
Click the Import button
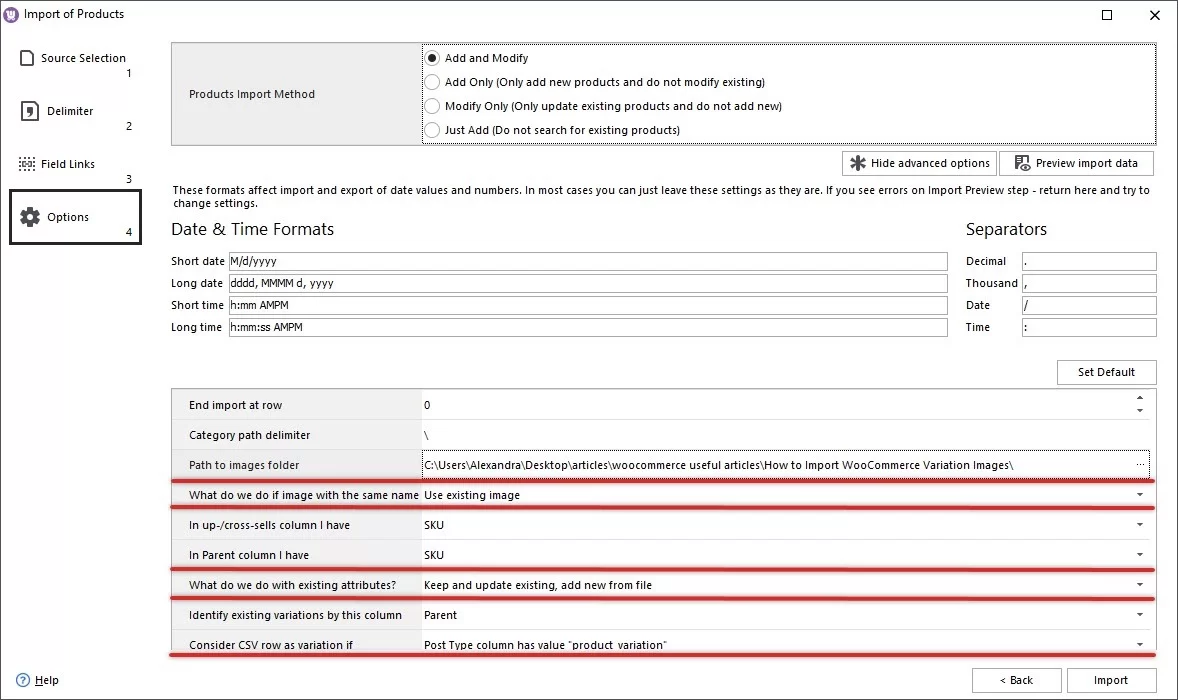[1110, 680]
